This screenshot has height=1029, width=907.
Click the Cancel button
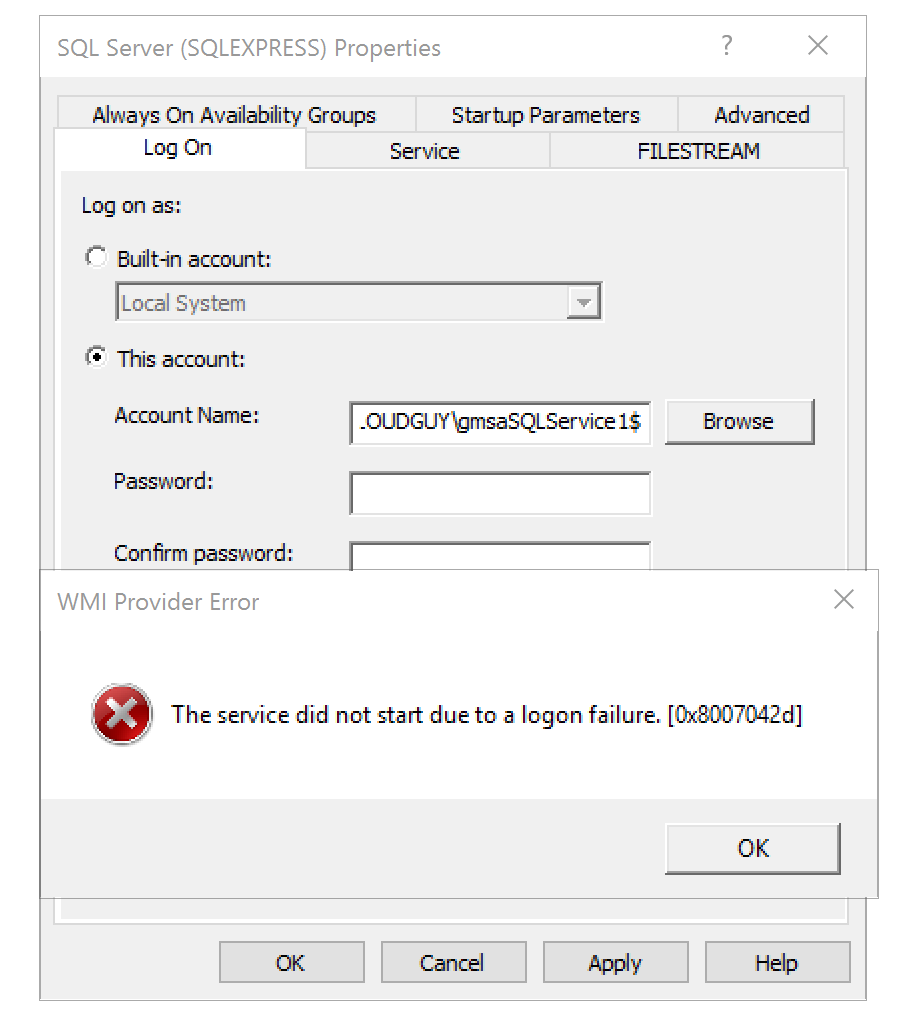pos(453,962)
